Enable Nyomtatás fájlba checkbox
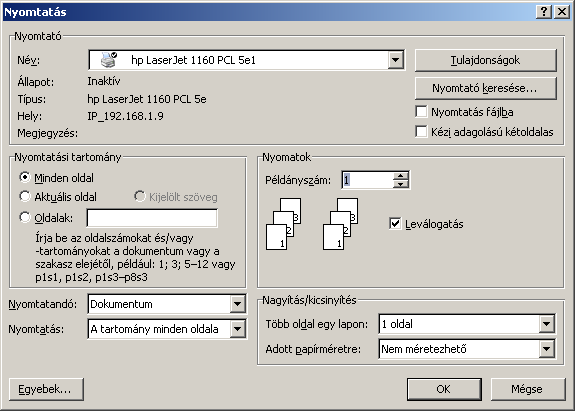This screenshot has height=411, width=575. (421, 111)
